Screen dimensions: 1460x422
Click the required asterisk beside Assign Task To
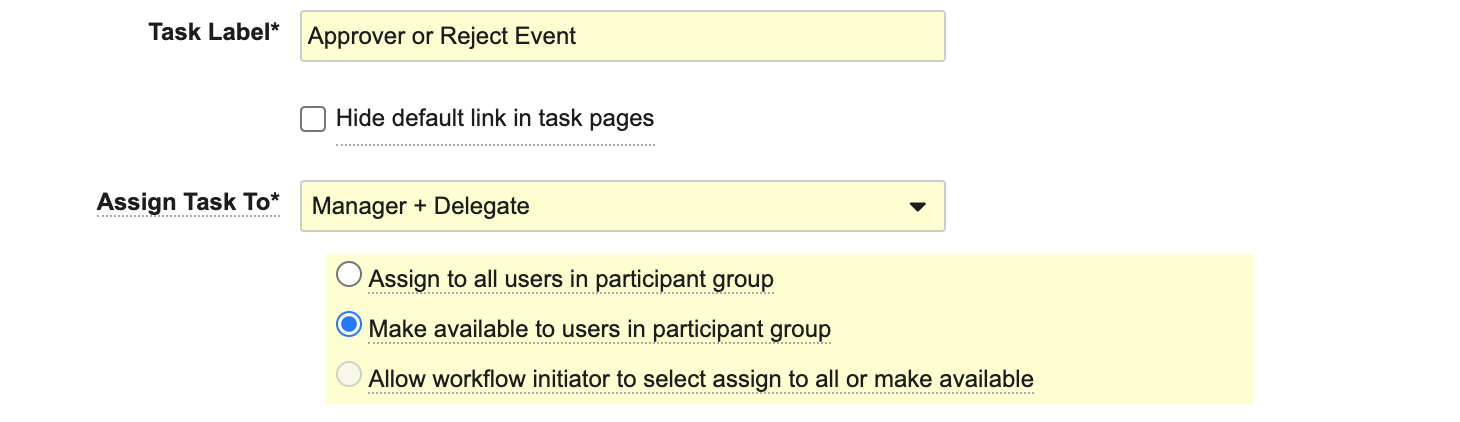pyautogui.click(x=275, y=200)
